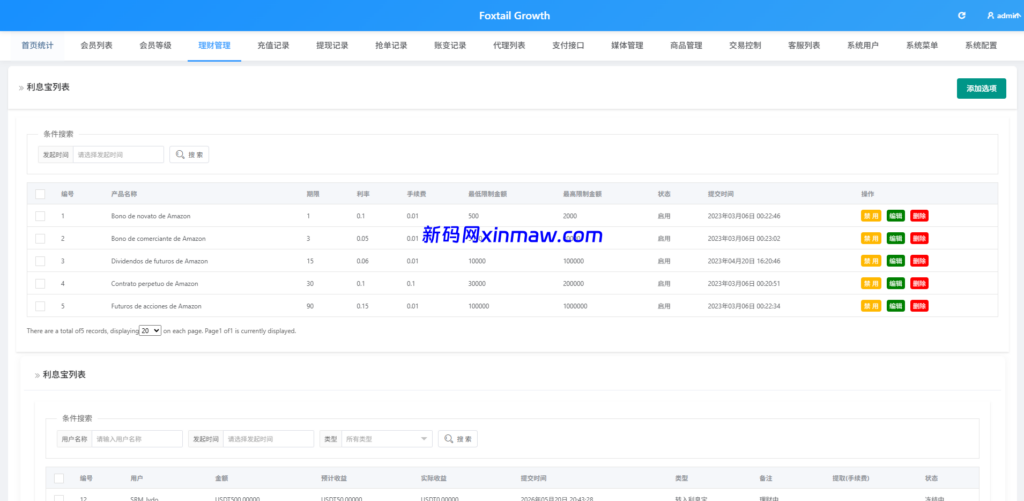Open the 类型 所有类型 dropdown
This screenshot has width=1024, height=501.
[x=387, y=439]
